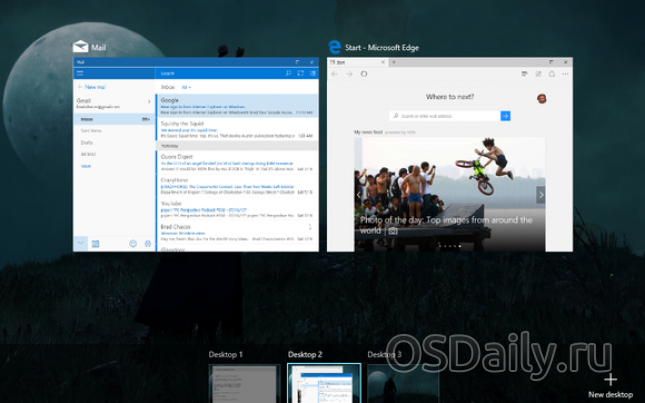Click the Microsoft Edge logo icon
The height and width of the screenshot is (403, 645).
click(335, 47)
